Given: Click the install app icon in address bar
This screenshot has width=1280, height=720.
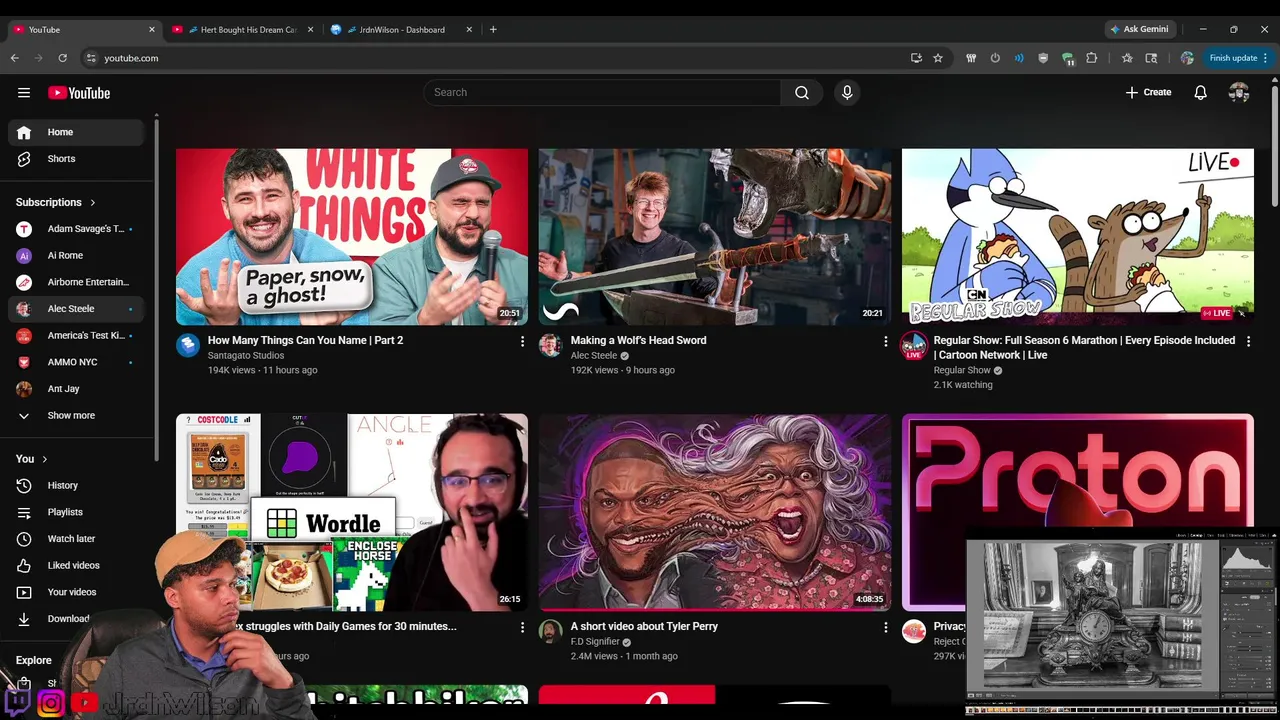Looking at the screenshot, I should (916, 58).
